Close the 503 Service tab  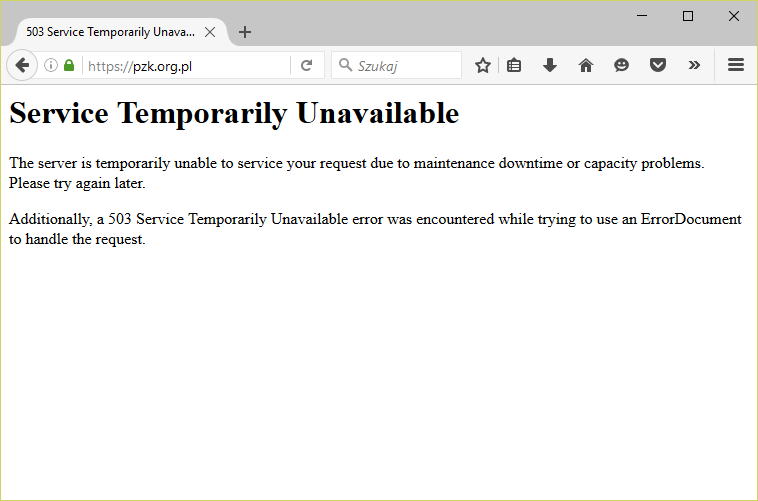210,32
